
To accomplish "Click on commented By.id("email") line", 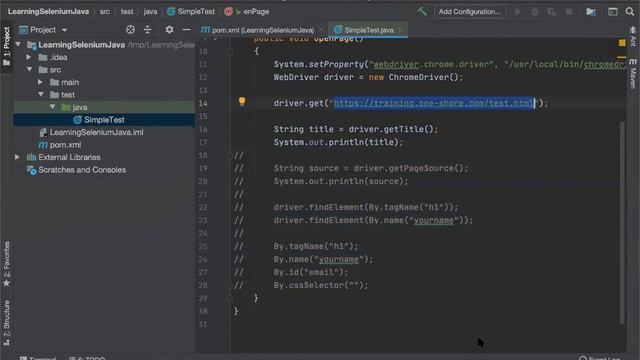I will point(311,272).
